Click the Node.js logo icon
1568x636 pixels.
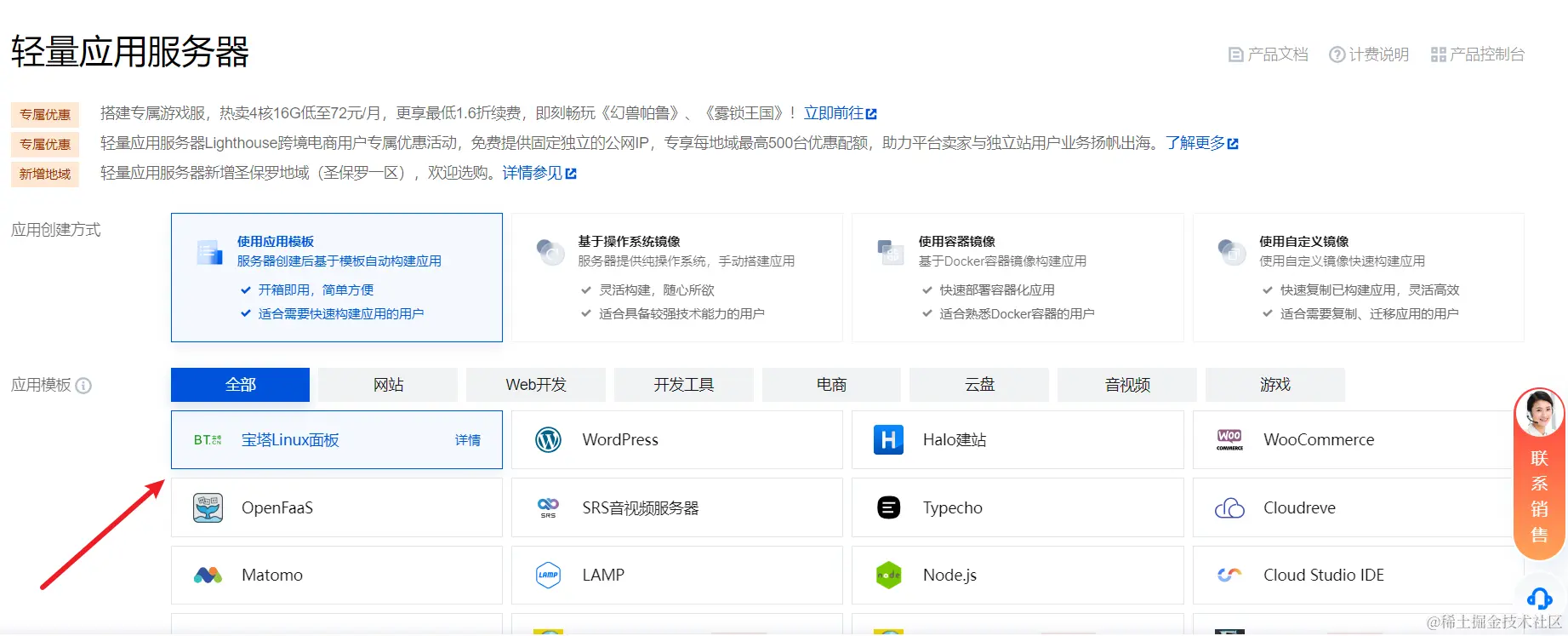coord(888,575)
